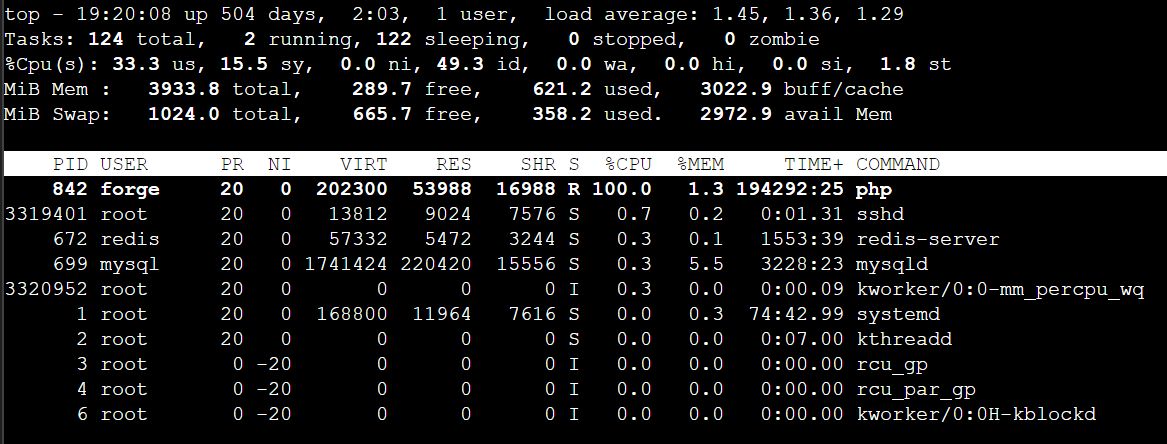Viewport: 1167px width, 444px height.
Task: Click swap total value 1024.0
Action: pos(184,115)
